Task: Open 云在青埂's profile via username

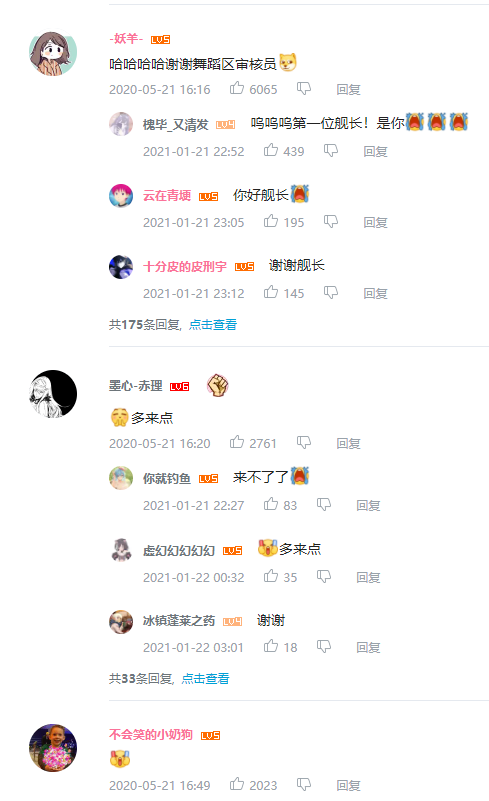Action: tap(167, 196)
